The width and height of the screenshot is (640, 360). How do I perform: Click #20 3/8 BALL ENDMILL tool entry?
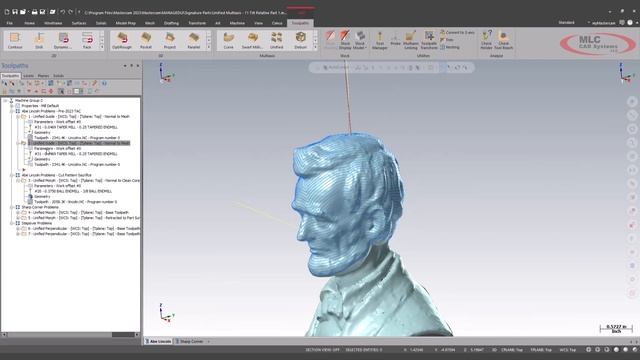point(73,191)
